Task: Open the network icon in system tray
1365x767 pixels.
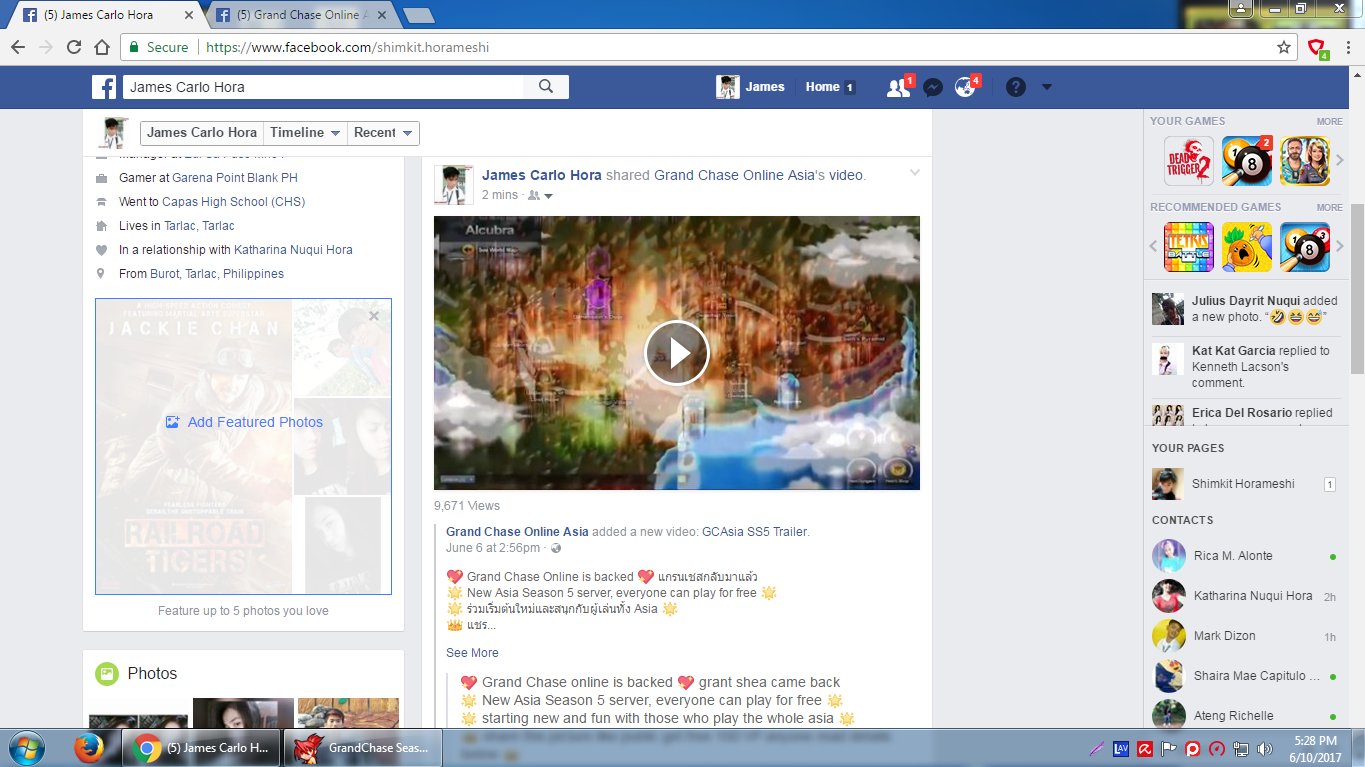Action: (1240, 748)
